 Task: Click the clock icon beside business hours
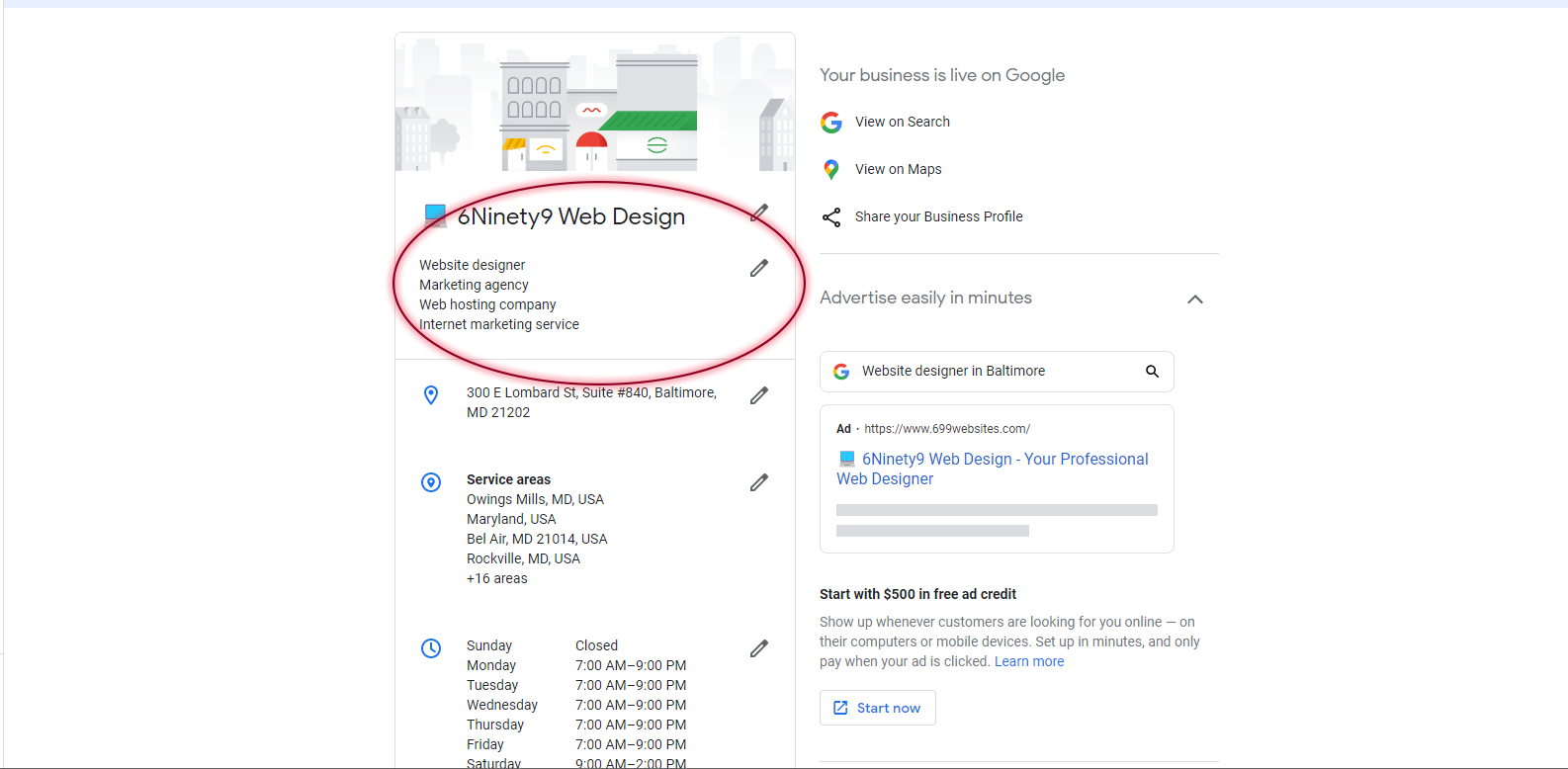pyautogui.click(x=431, y=648)
